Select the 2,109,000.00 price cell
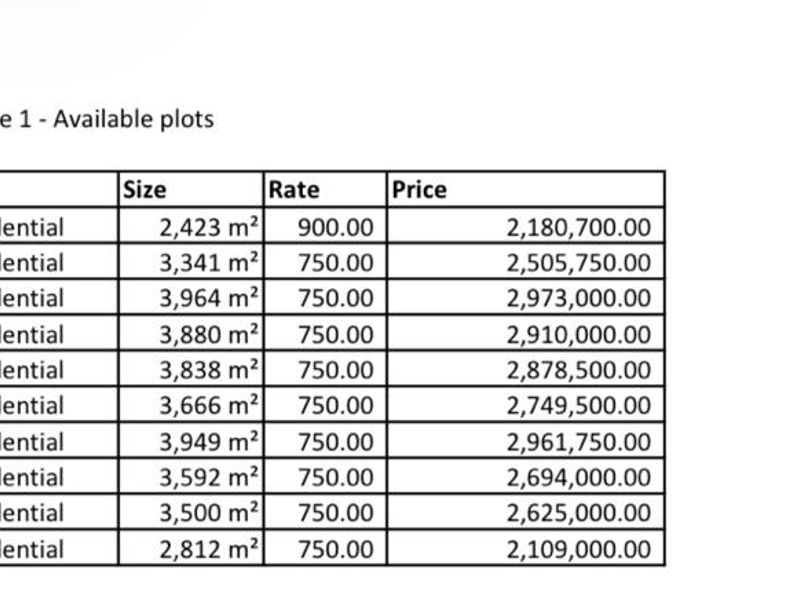Viewport: 800px width, 600px height. click(x=579, y=549)
